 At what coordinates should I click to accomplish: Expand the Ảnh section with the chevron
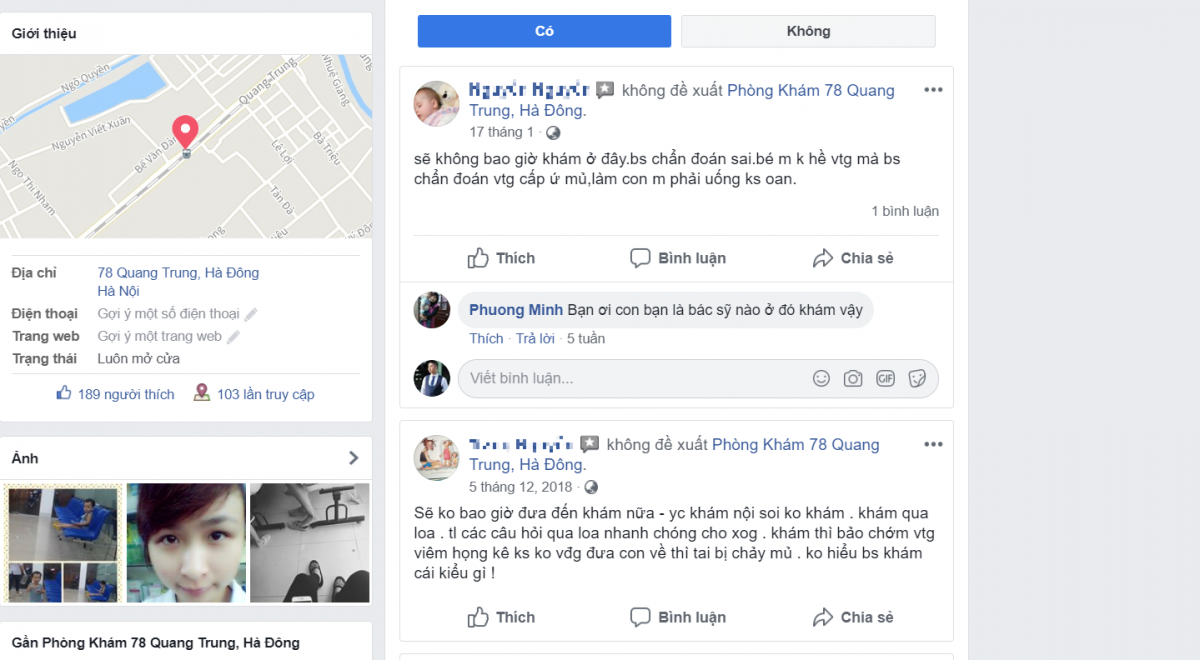click(x=353, y=458)
